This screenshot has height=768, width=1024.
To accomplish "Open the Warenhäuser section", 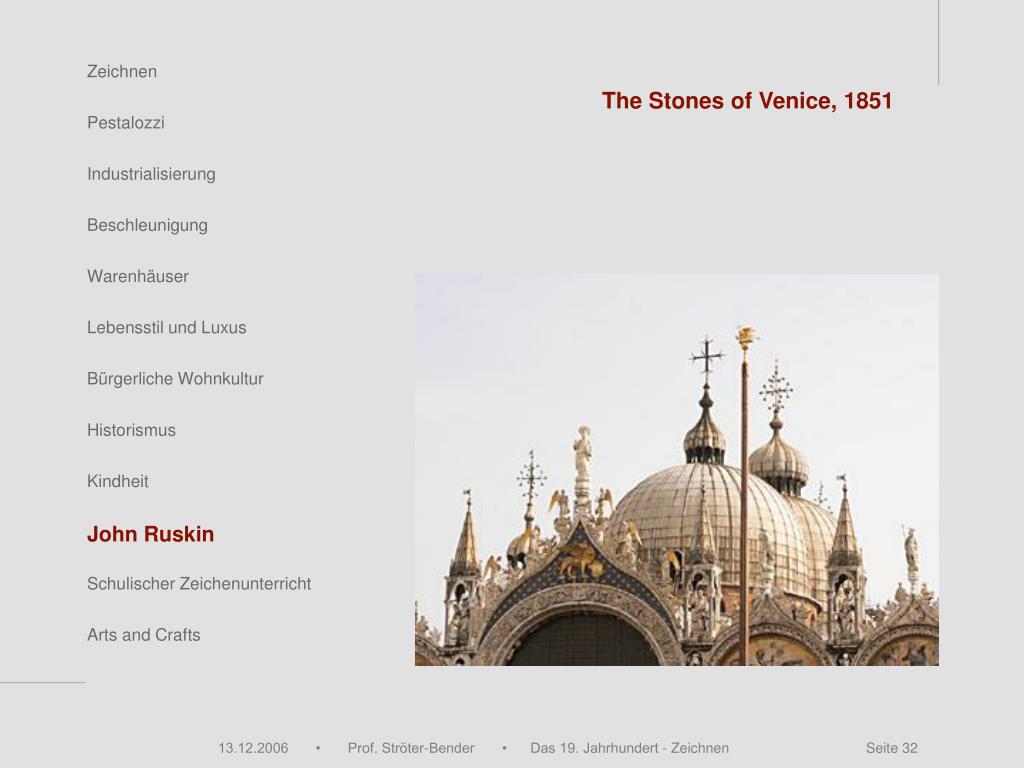I will point(138,276).
